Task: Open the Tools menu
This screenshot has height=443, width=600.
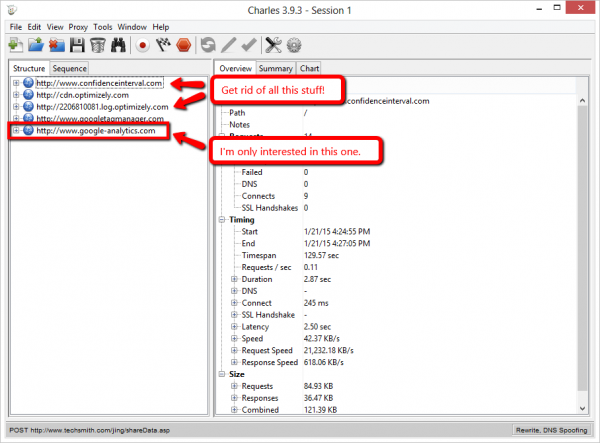Action: coord(103,27)
